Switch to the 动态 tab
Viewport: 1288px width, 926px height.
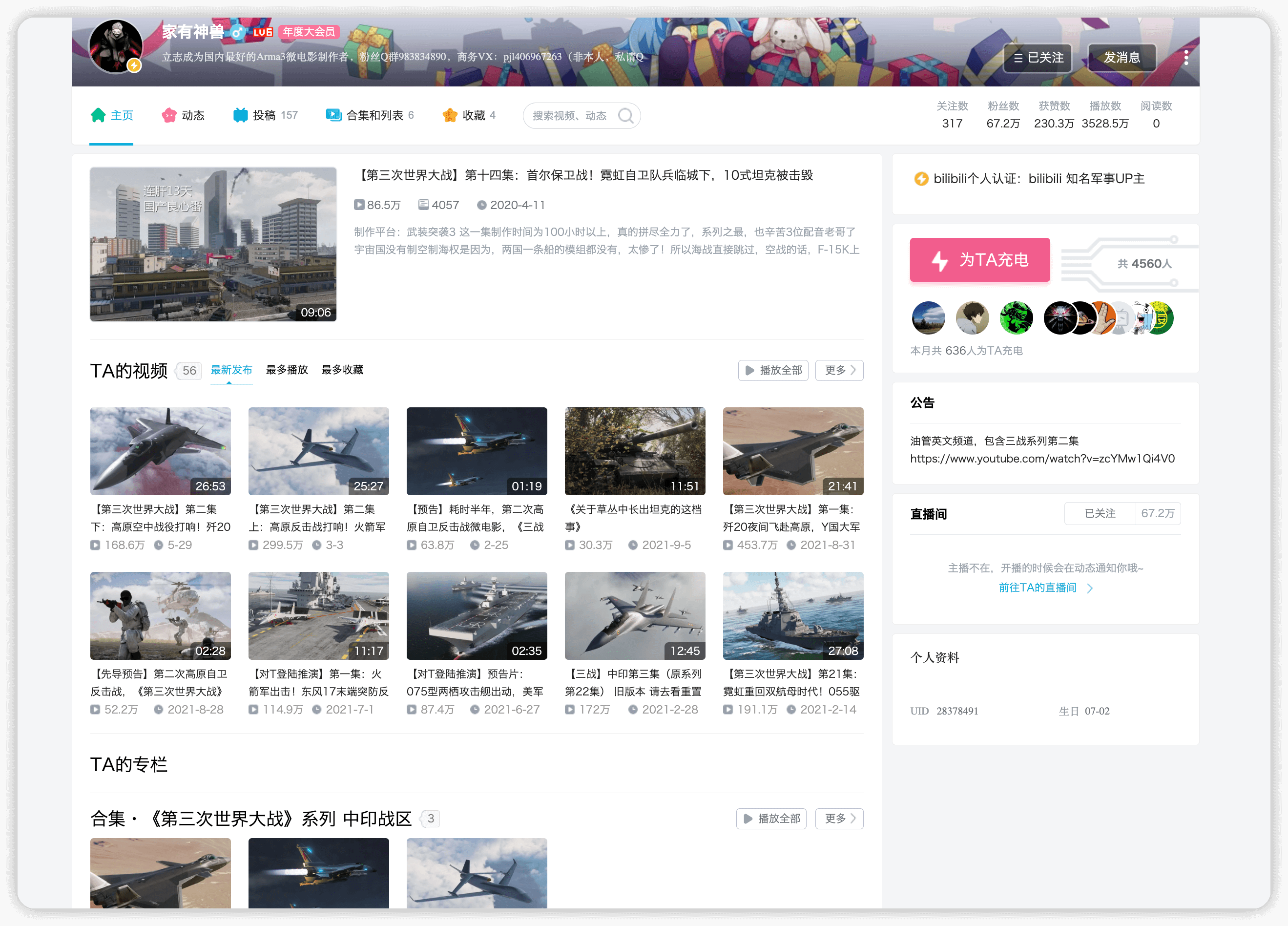[x=183, y=115]
